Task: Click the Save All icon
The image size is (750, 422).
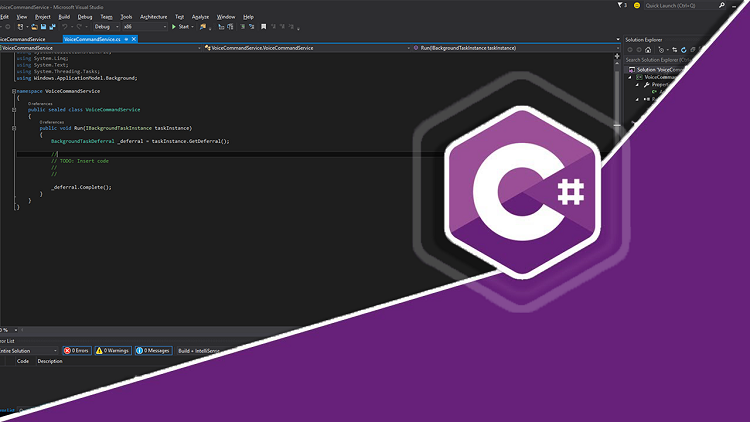Action: pos(52,27)
